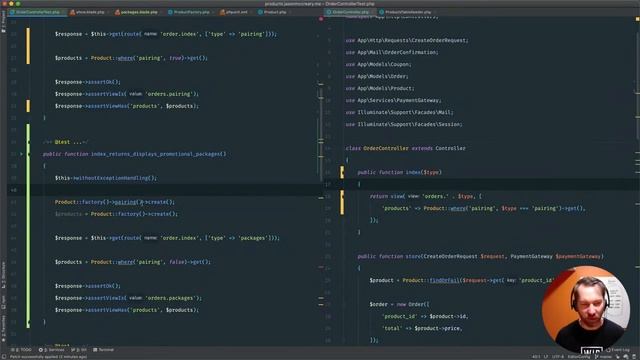This screenshot has height=360, width=640.
Task: Click the close icon on OrderControllerTest.php tab
Action: coord(64,12)
